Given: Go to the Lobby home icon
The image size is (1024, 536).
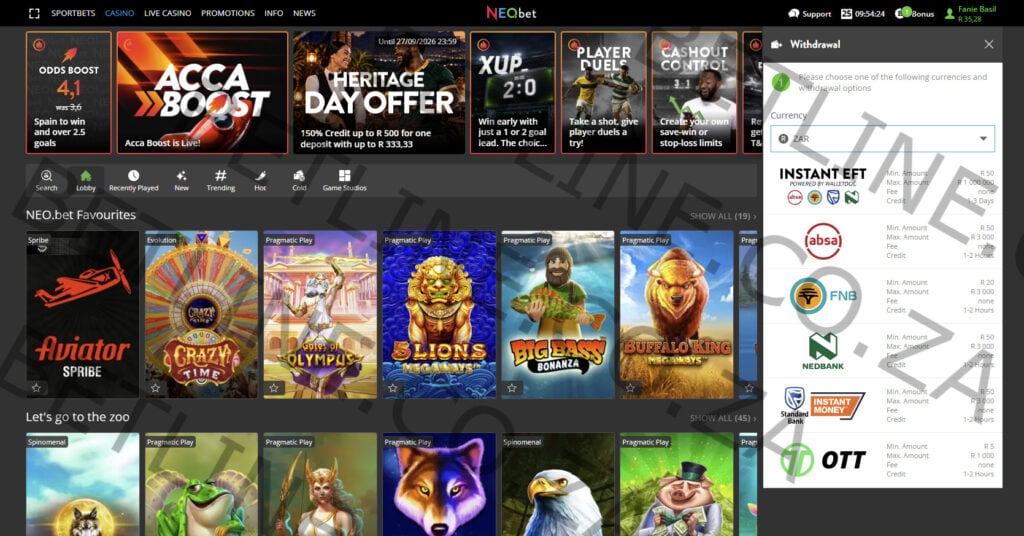Looking at the screenshot, I should pos(86,176).
